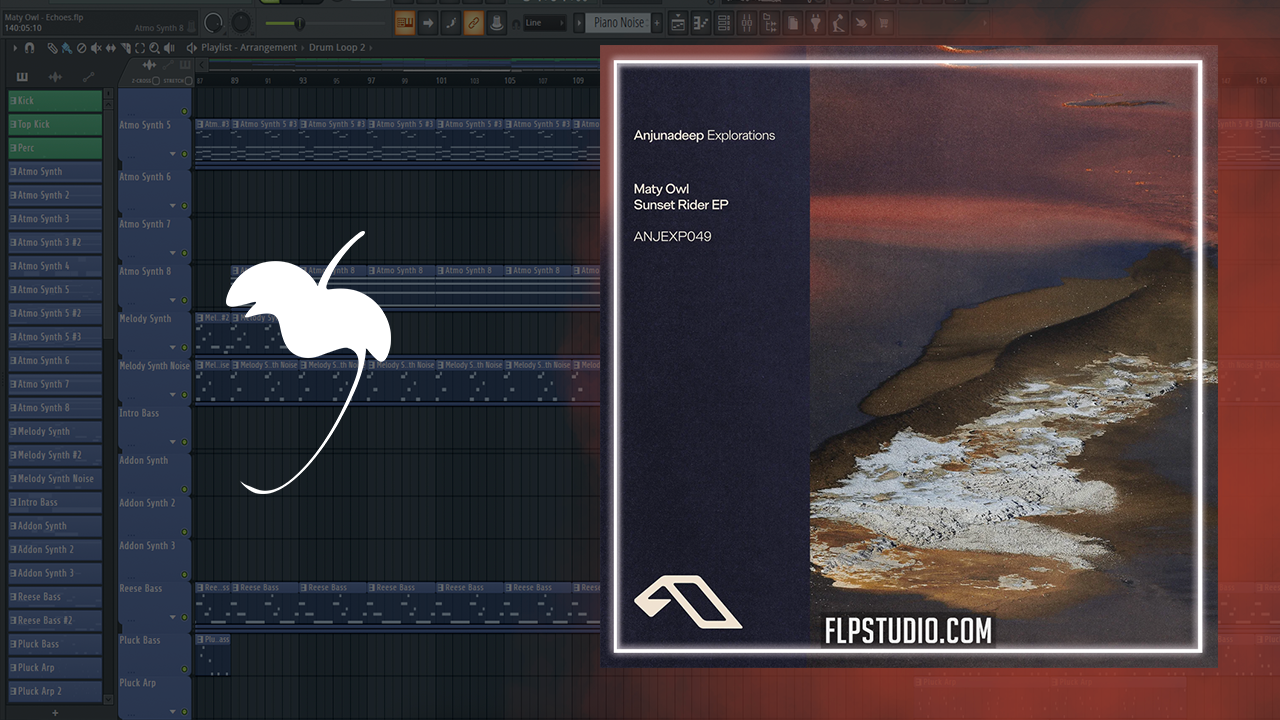The height and width of the screenshot is (720, 1280).
Task: Mute the Atmo Synth 5 track
Action: tap(184, 111)
